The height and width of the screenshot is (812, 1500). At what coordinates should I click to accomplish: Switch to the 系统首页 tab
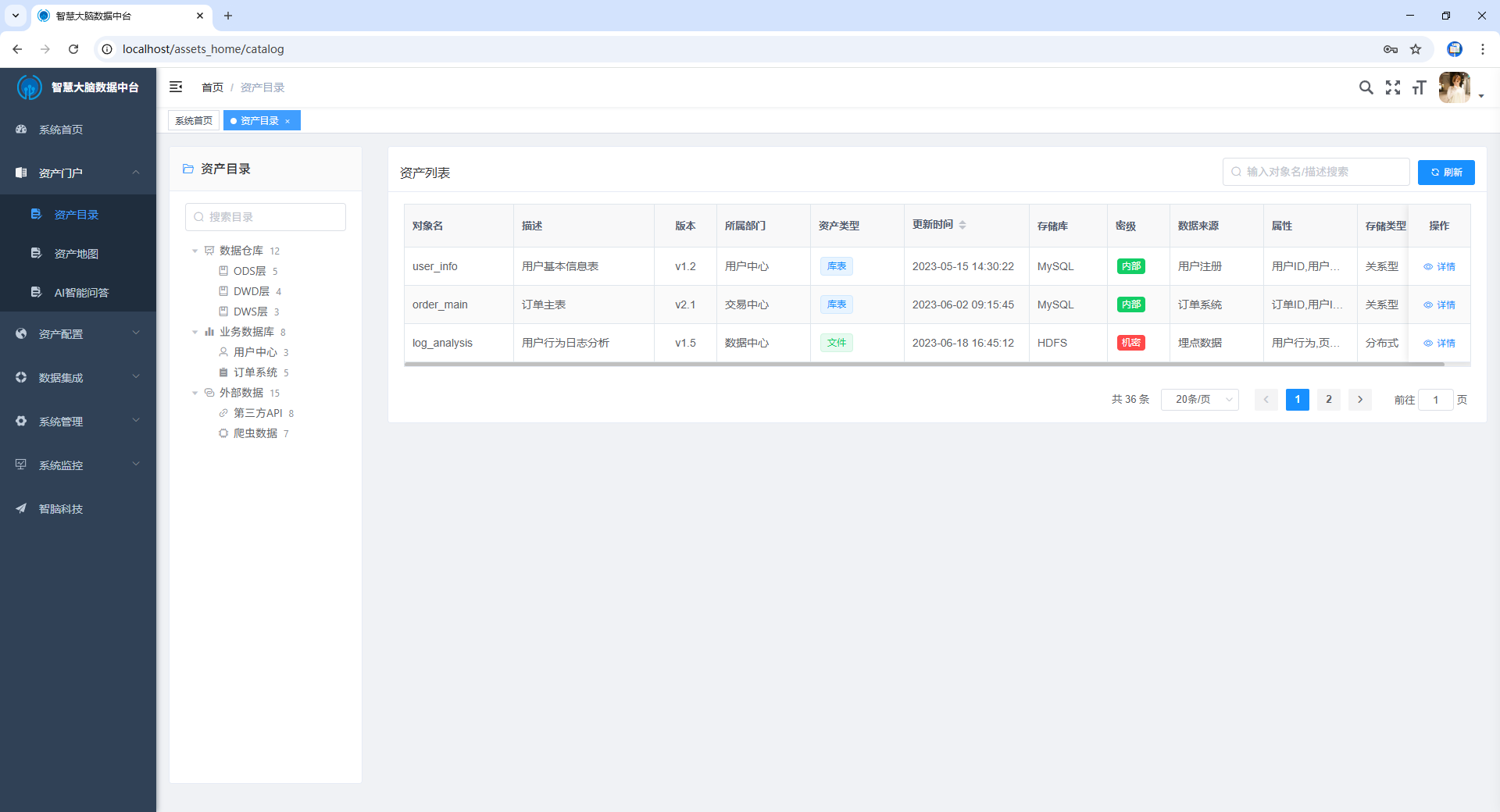click(x=194, y=121)
